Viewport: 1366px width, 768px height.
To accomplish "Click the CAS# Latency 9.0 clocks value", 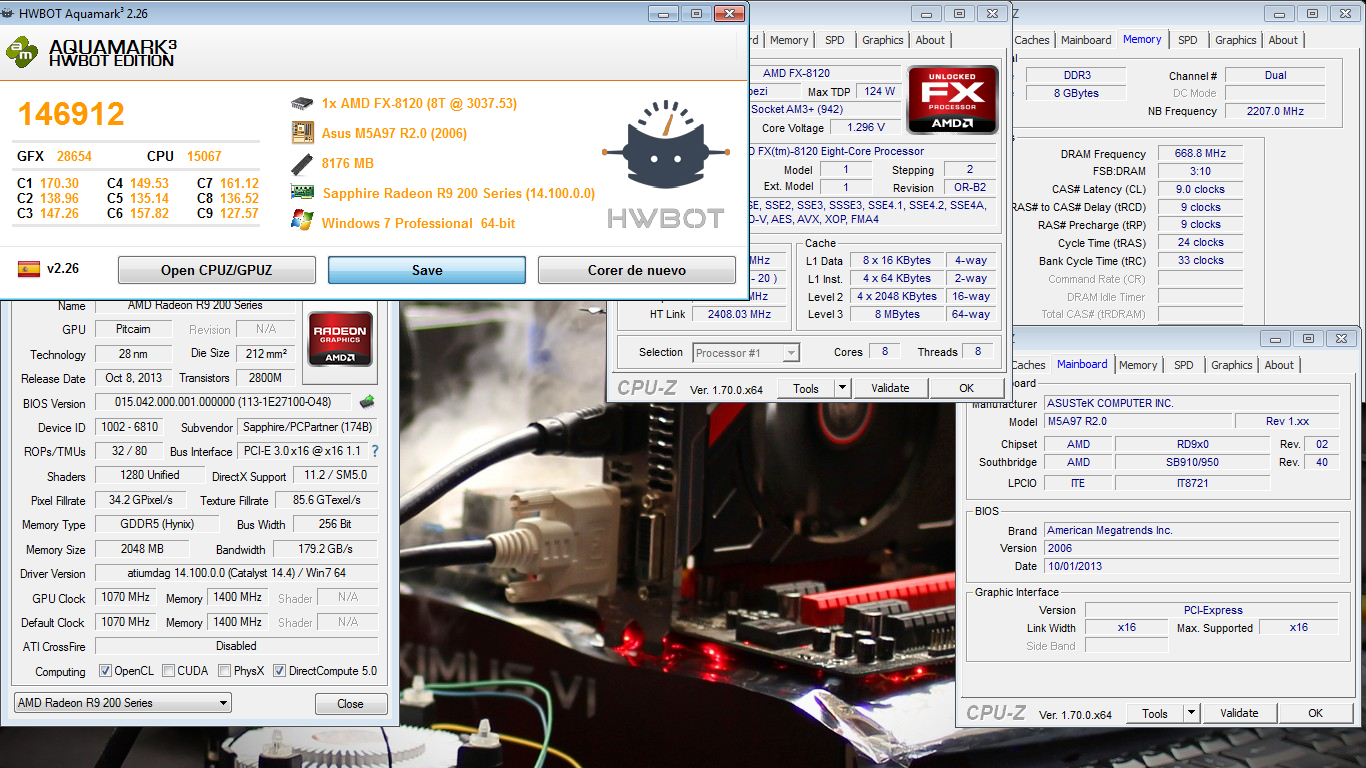I will (x=1200, y=189).
